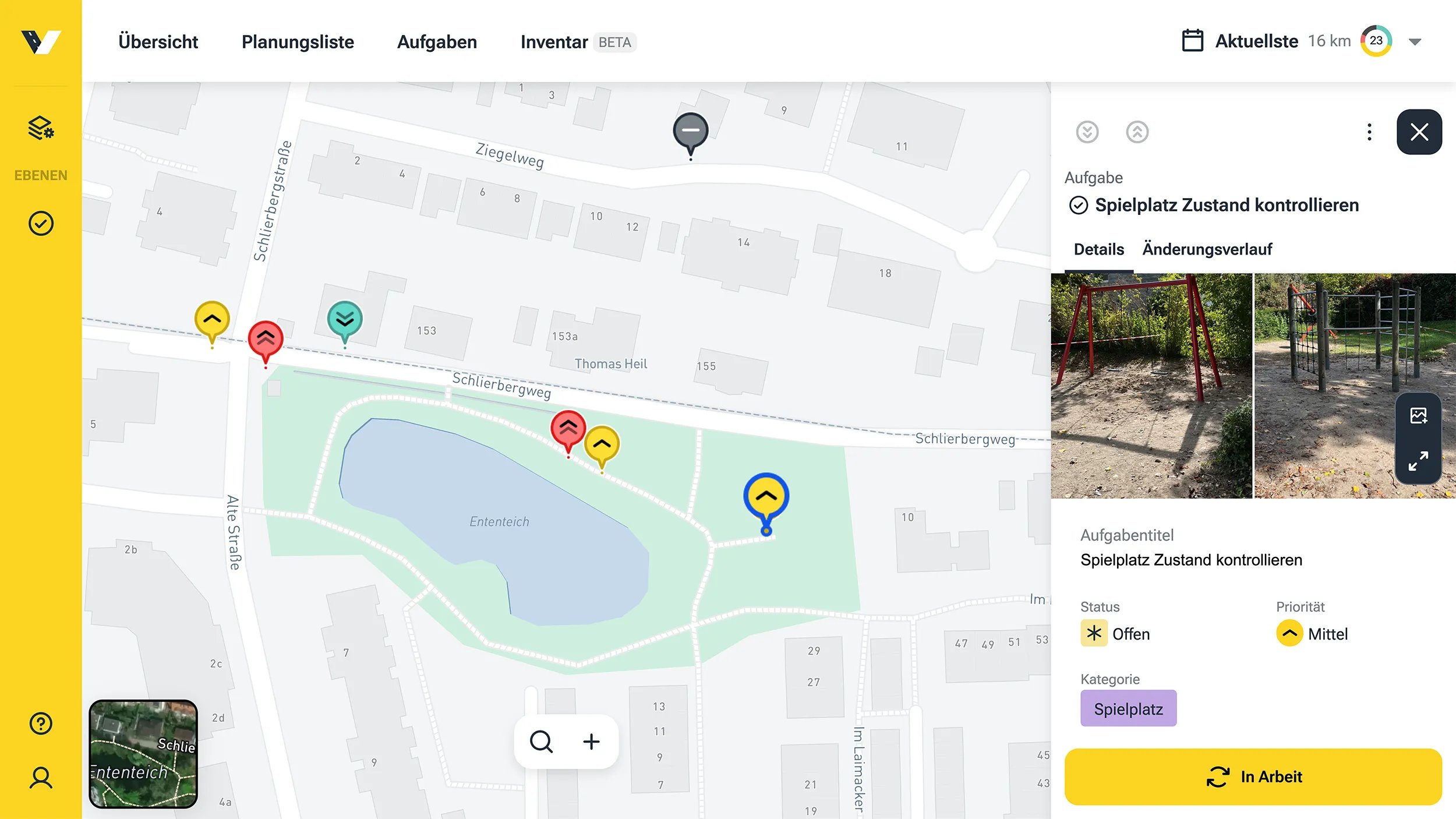The image size is (1456, 819).
Task: Click the tasks checkmark icon in the sidebar
Action: 41,224
